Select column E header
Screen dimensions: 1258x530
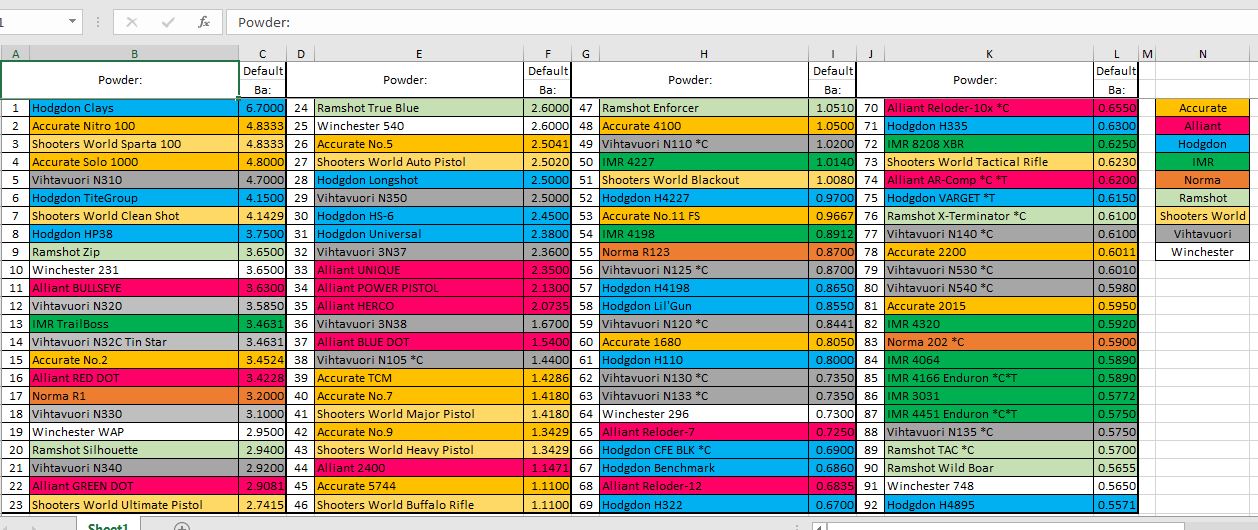pos(418,53)
